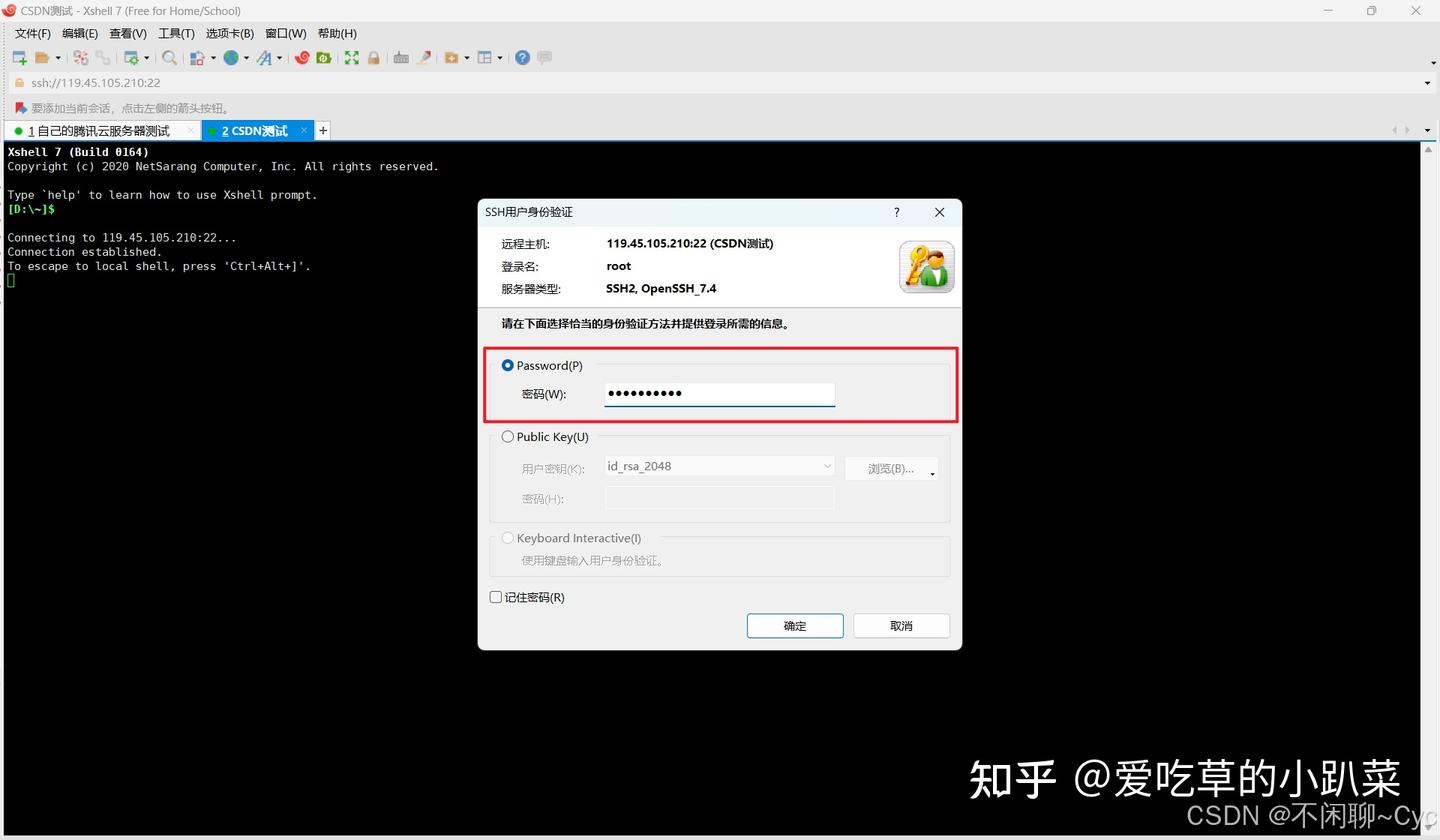Click inside the password input field
The width and height of the screenshot is (1440, 840).
(x=719, y=393)
